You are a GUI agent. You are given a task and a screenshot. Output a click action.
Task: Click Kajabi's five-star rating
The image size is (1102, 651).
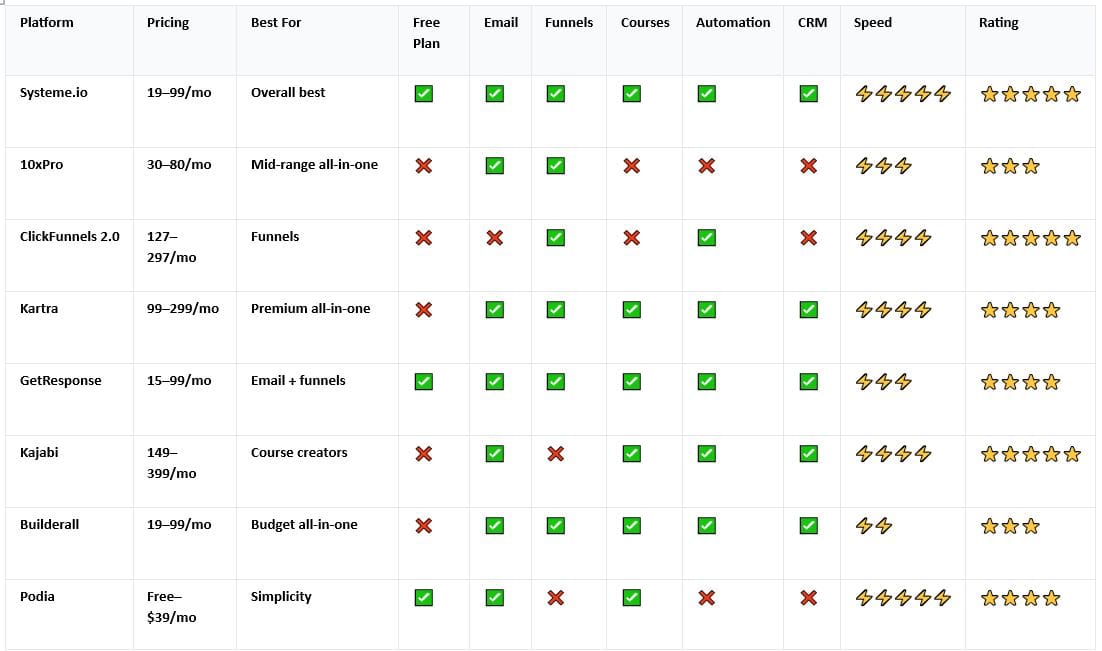pos(1031,454)
